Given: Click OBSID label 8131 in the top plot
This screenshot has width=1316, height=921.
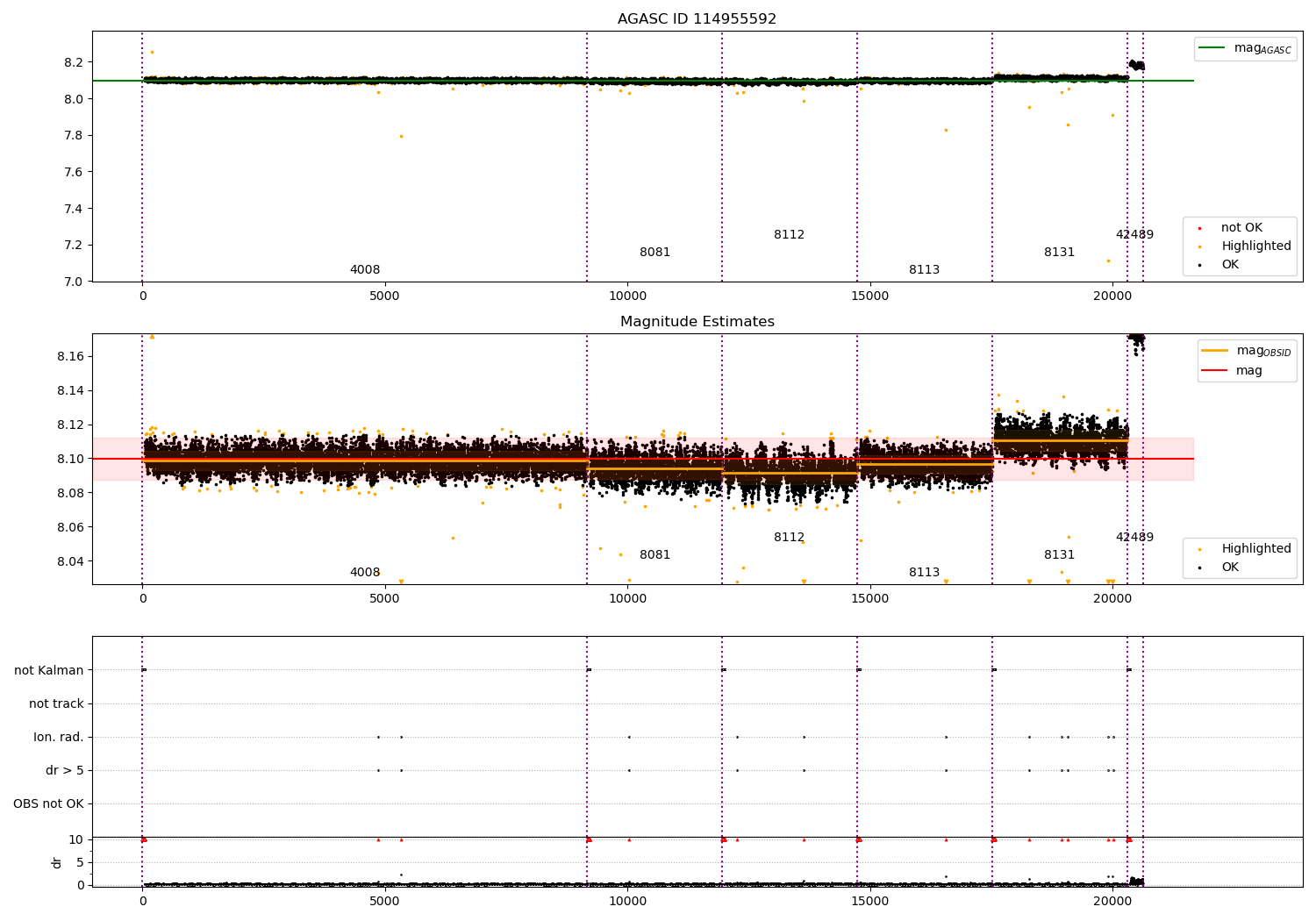Looking at the screenshot, I should [1059, 253].
